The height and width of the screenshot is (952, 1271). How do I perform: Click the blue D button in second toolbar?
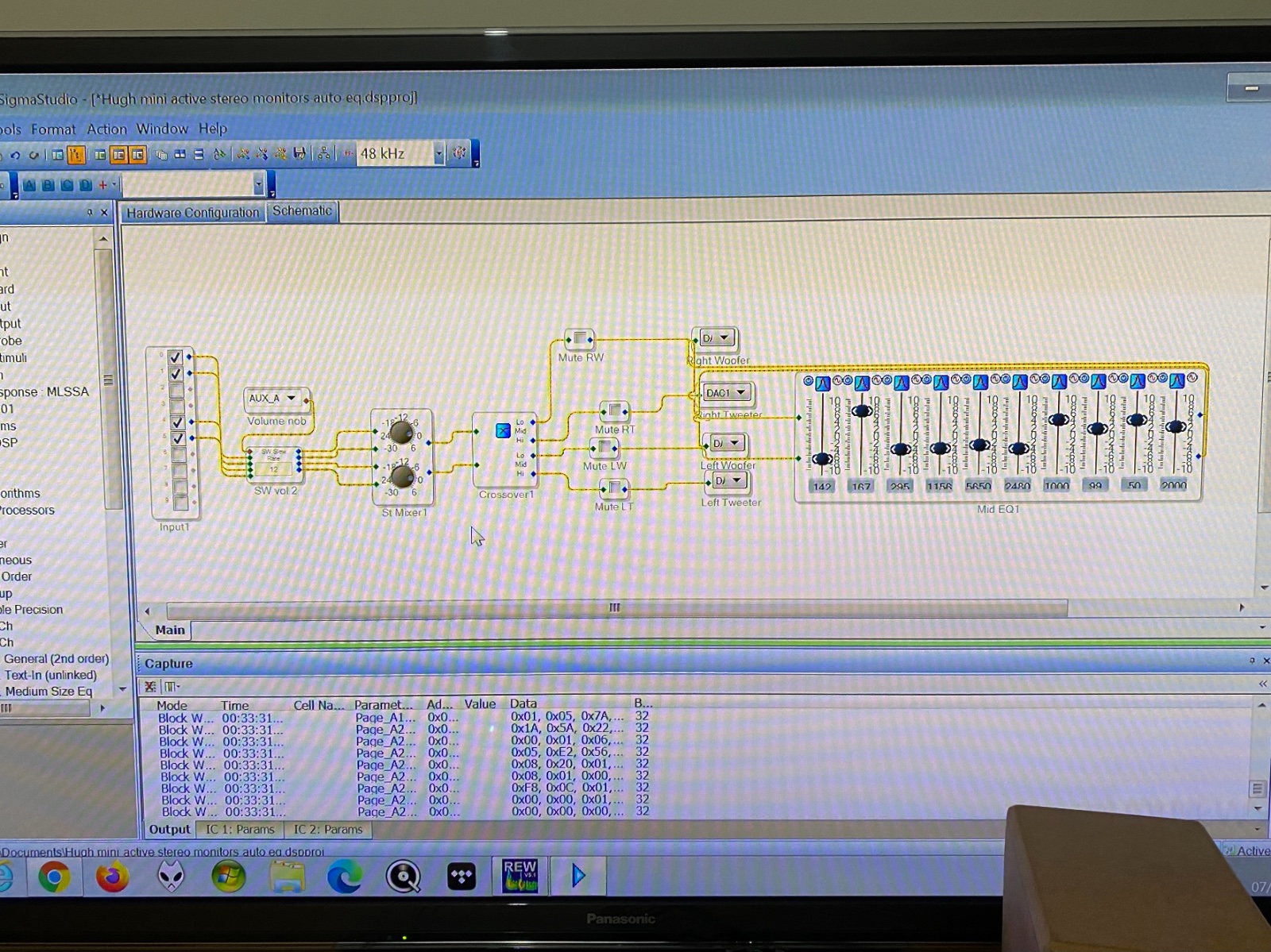coord(86,185)
